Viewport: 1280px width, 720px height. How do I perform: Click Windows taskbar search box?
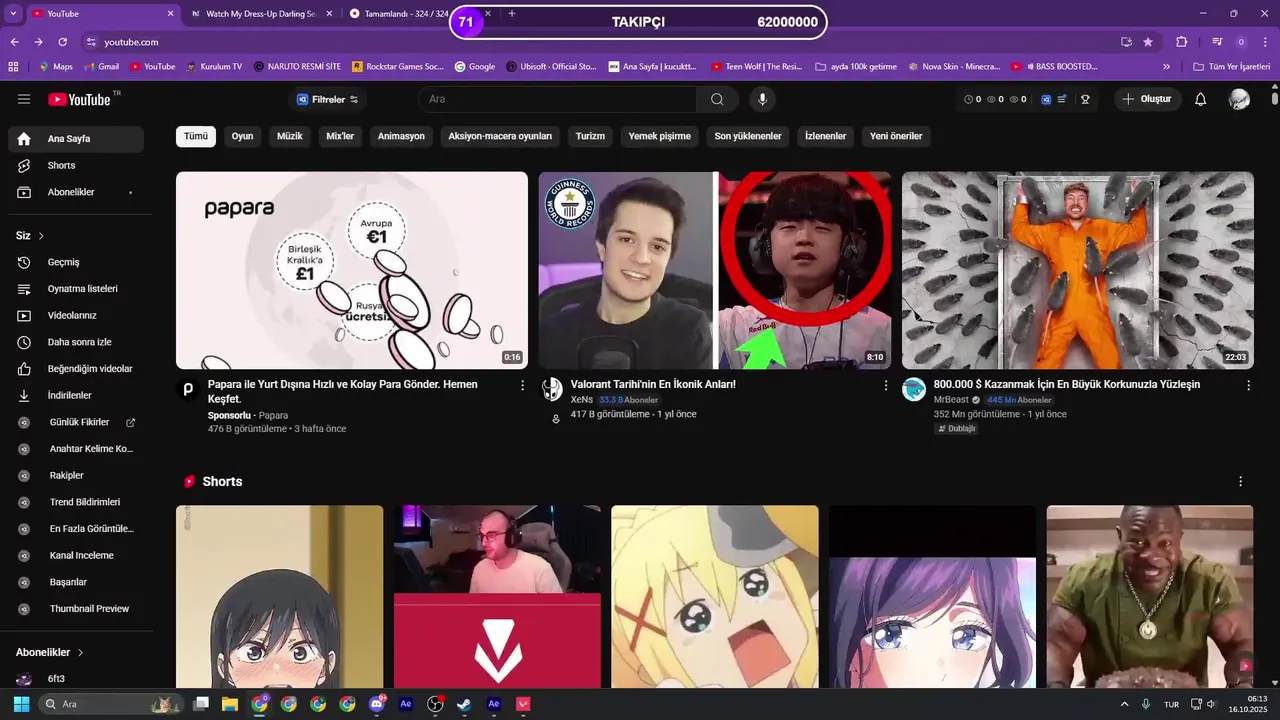click(x=111, y=704)
